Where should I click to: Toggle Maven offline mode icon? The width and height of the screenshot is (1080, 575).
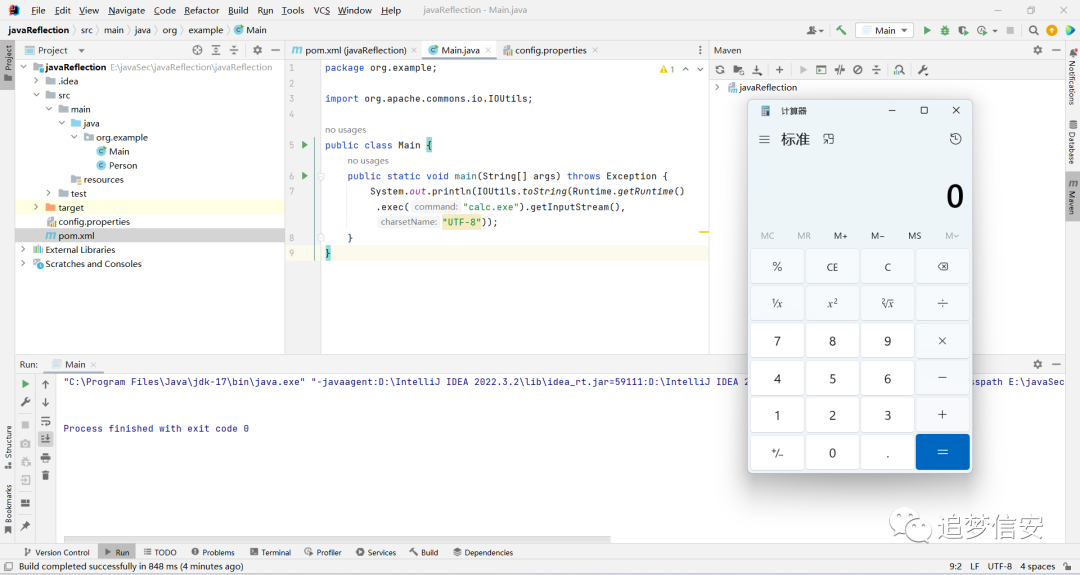pyautogui.click(x=840, y=70)
